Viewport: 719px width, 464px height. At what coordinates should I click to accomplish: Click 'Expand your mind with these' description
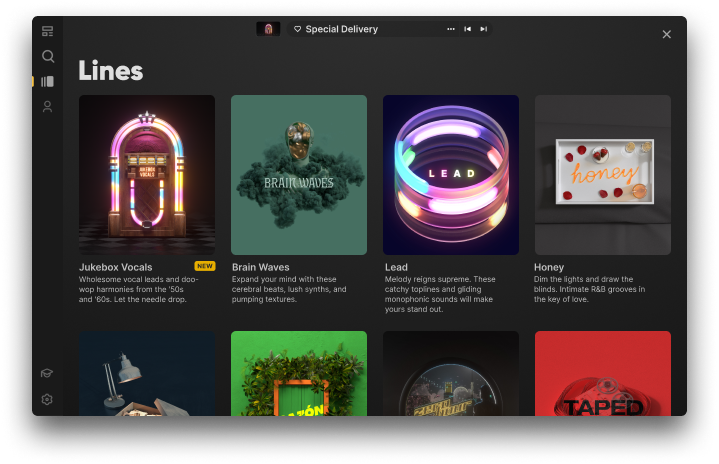(289, 289)
